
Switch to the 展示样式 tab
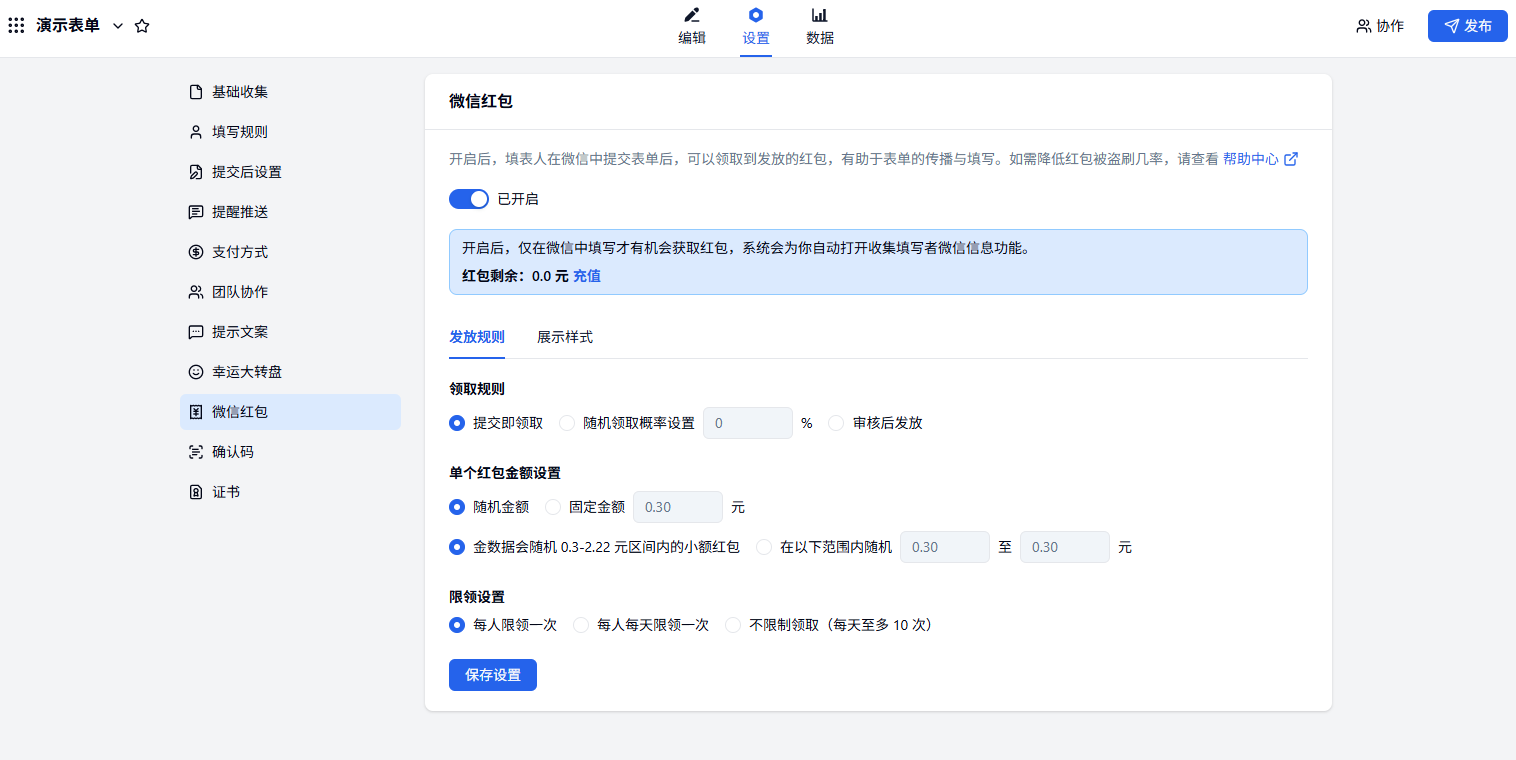click(564, 337)
